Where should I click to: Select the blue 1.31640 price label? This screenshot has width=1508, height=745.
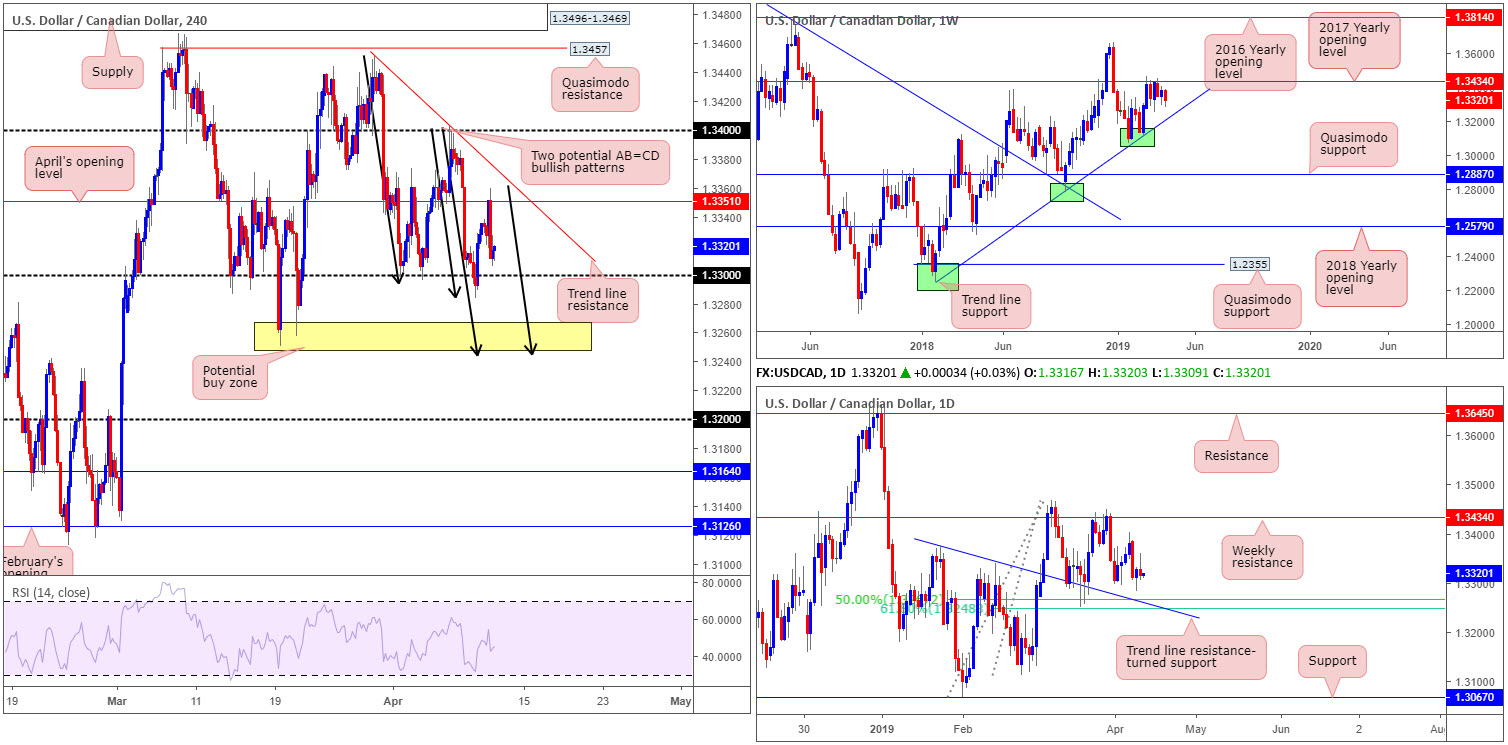pyautogui.click(x=721, y=472)
